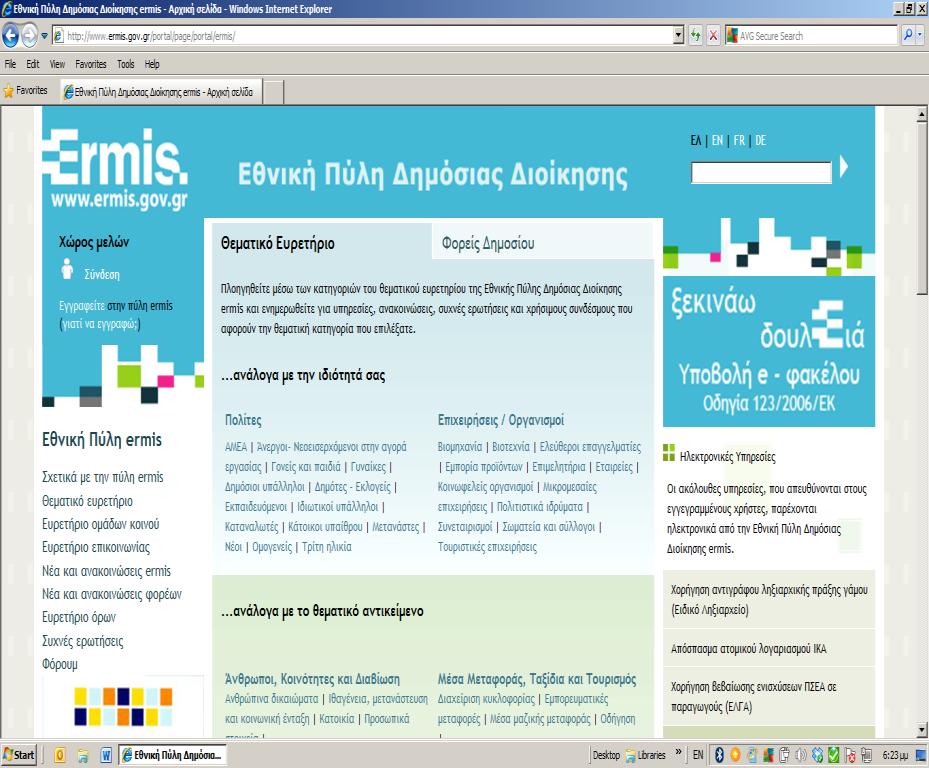This screenshot has width=929, height=768.
Task: Open Ευρετήριο ομάδων κοινού link
Action: click(101, 524)
